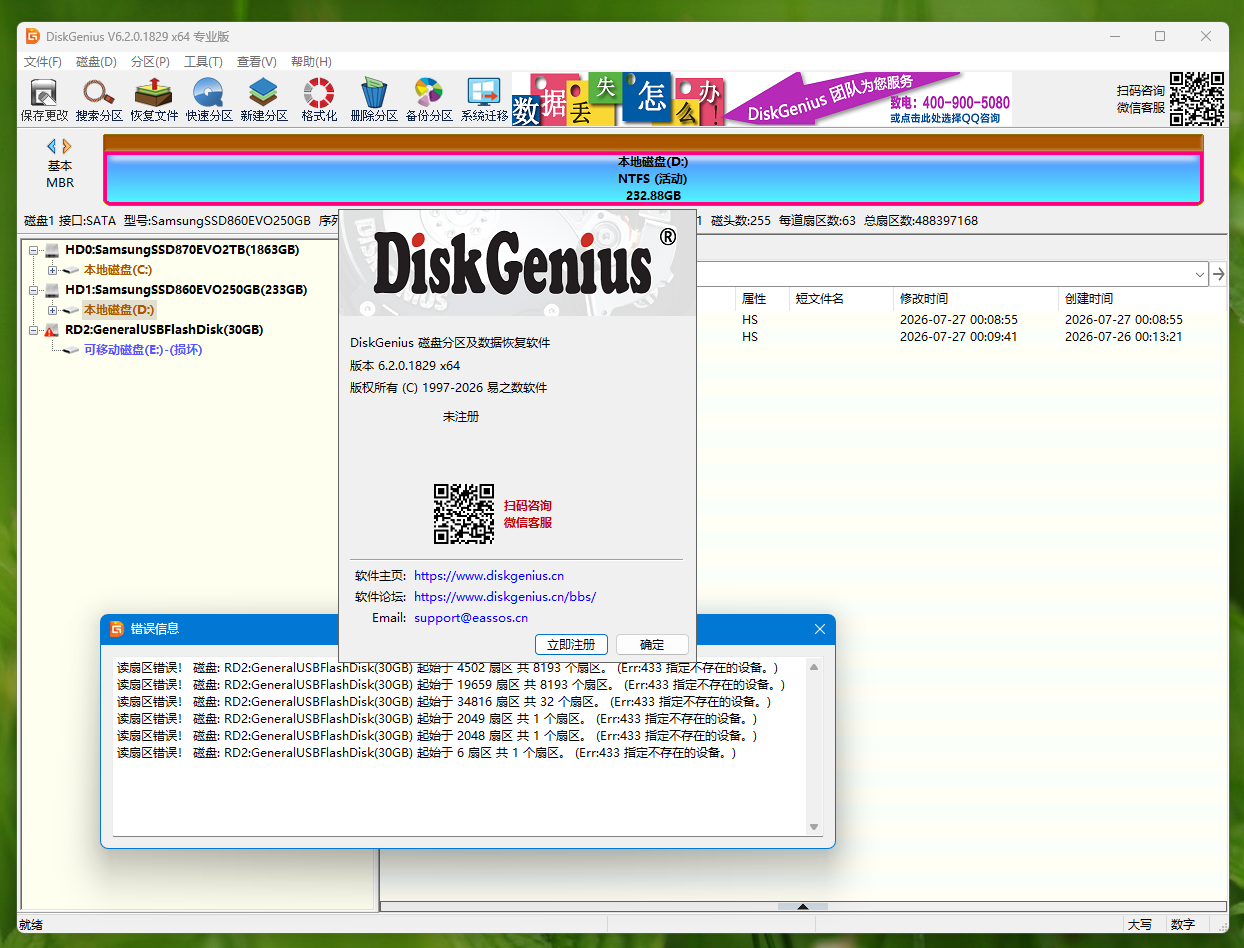Viewport: 1244px width, 948px height.
Task: Click the down arrow of error log scrollbar
Action: (x=814, y=827)
